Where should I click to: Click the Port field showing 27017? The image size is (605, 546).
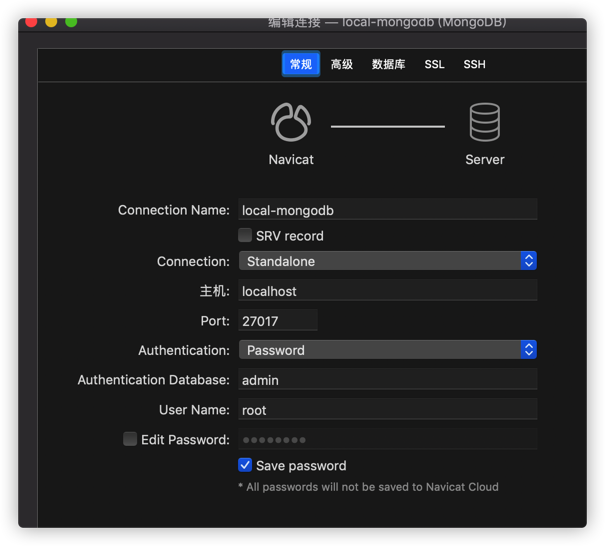tap(278, 320)
